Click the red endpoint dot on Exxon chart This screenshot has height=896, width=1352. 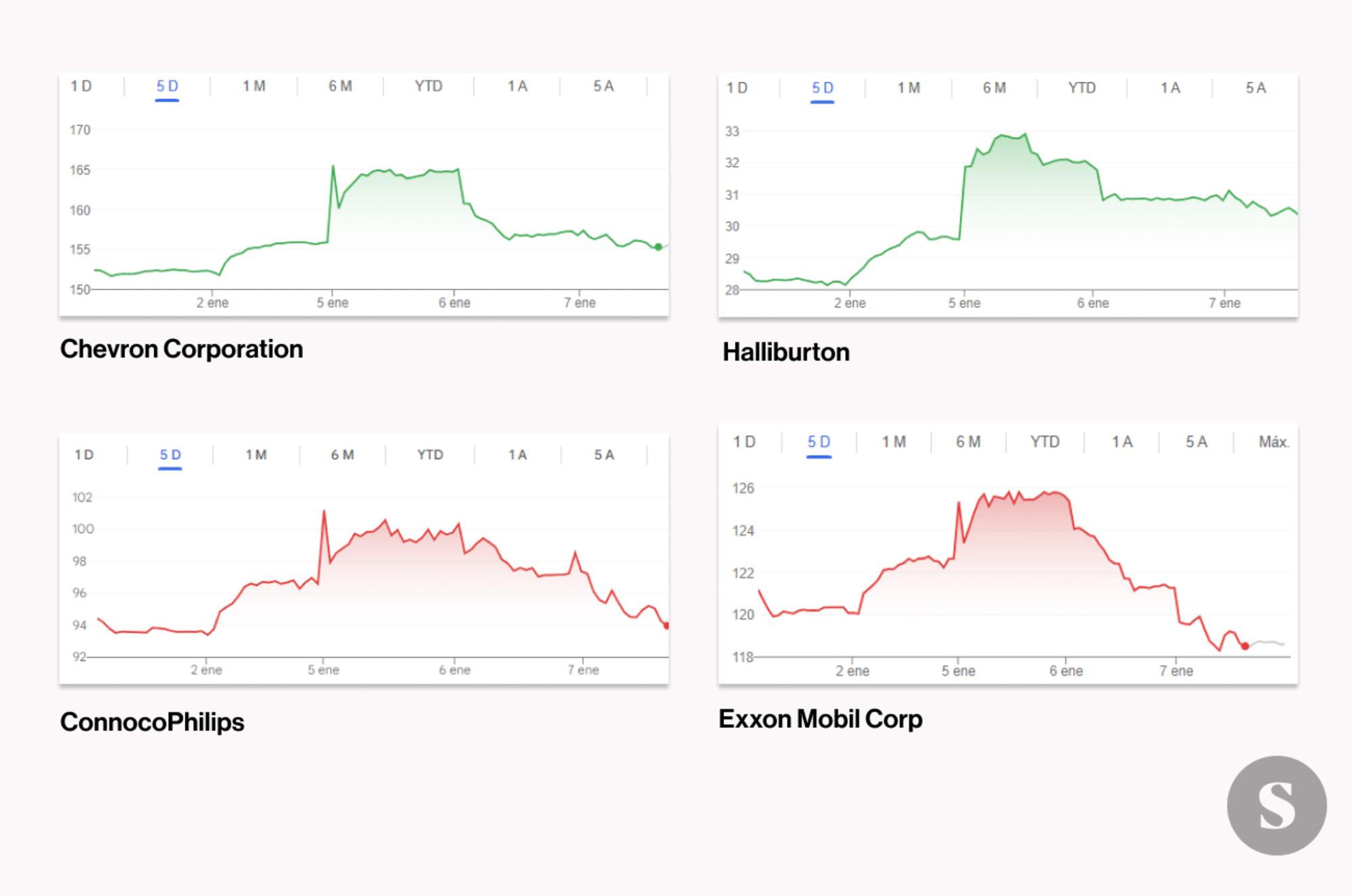pos(1245,646)
